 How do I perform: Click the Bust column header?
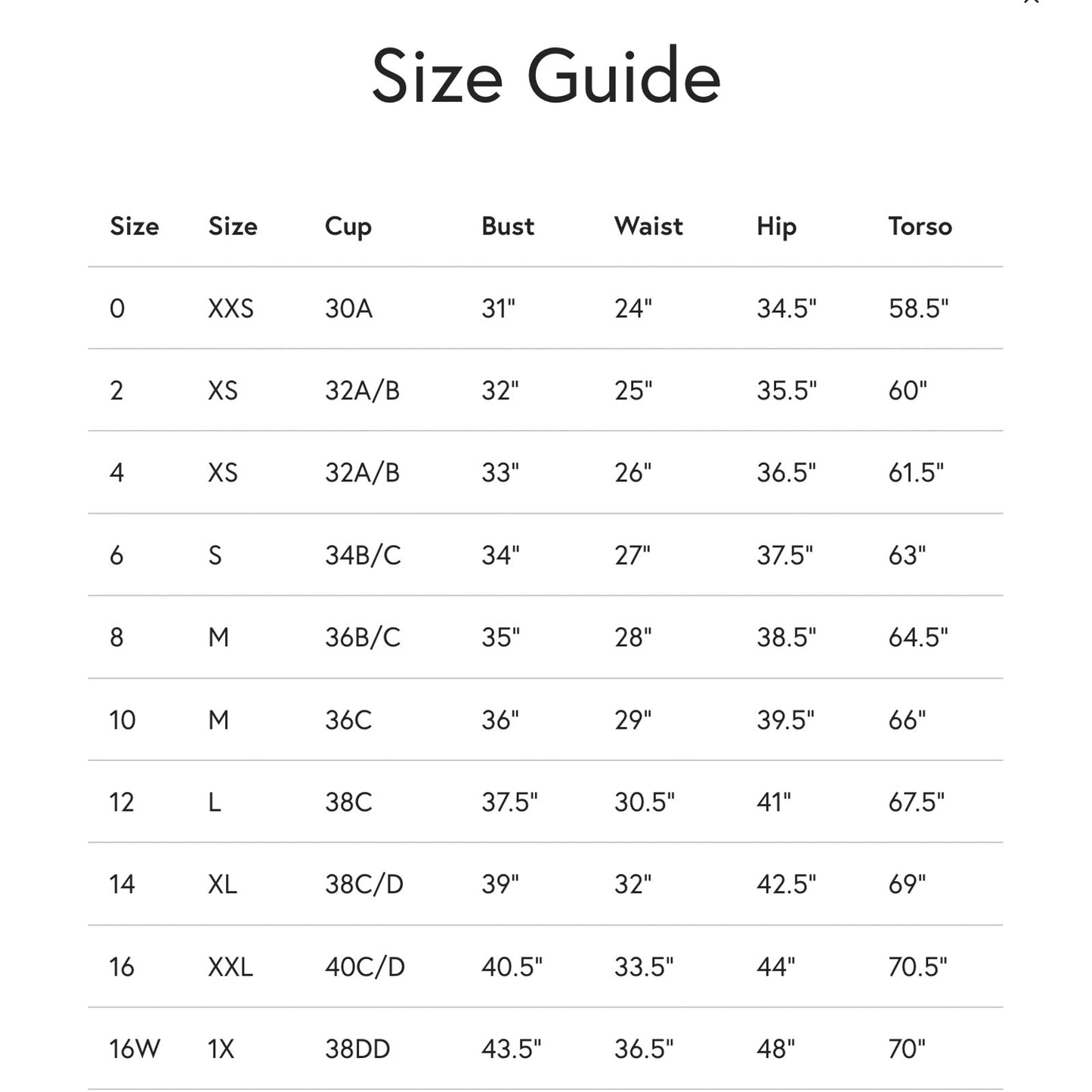(507, 226)
